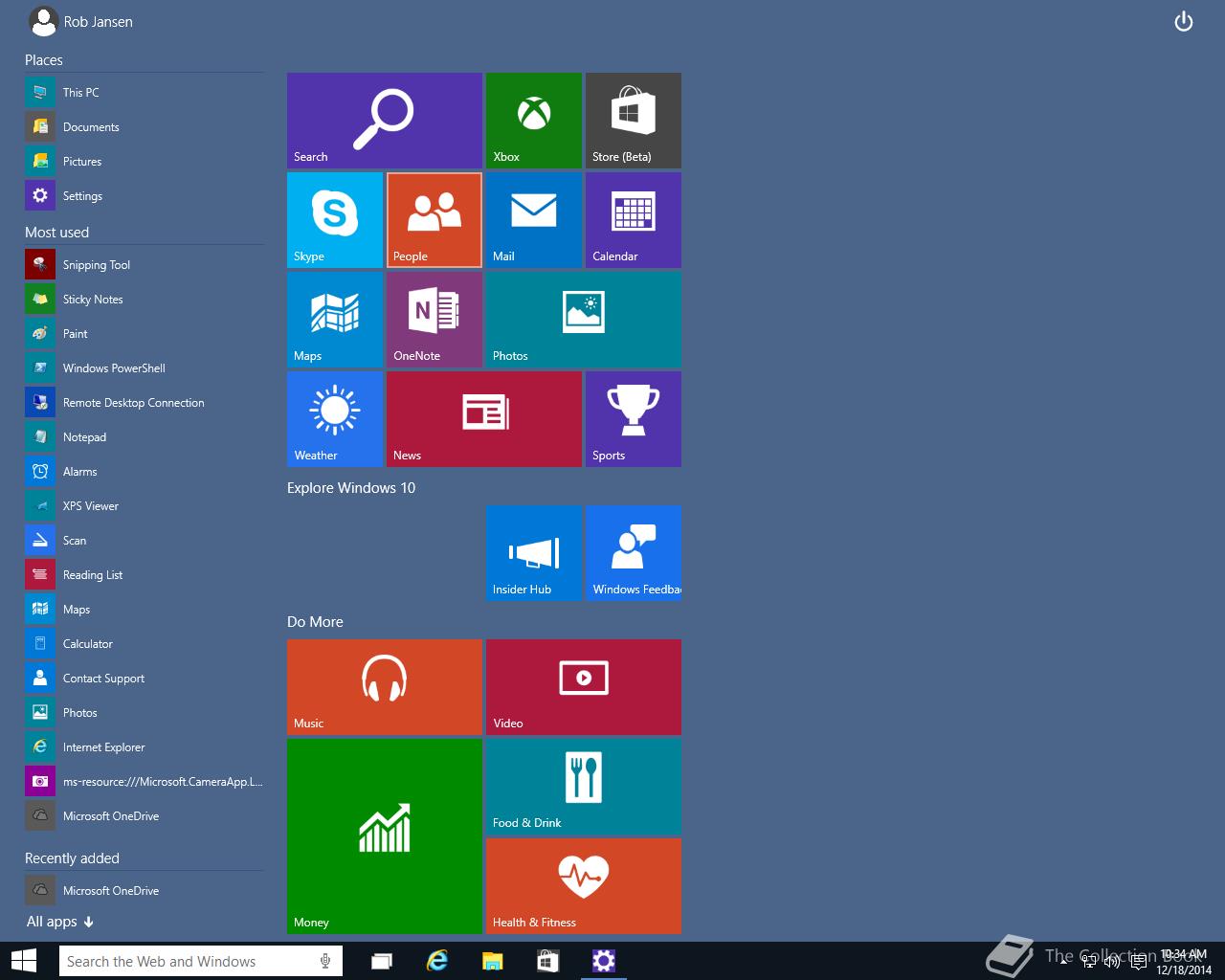The image size is (1225, 980).
Task: Open the Skype tile
Action: tap(335, 220)
